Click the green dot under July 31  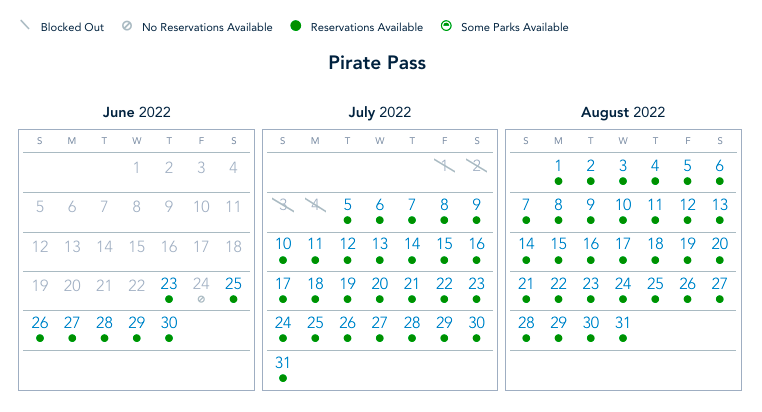[x=283, y=378]
